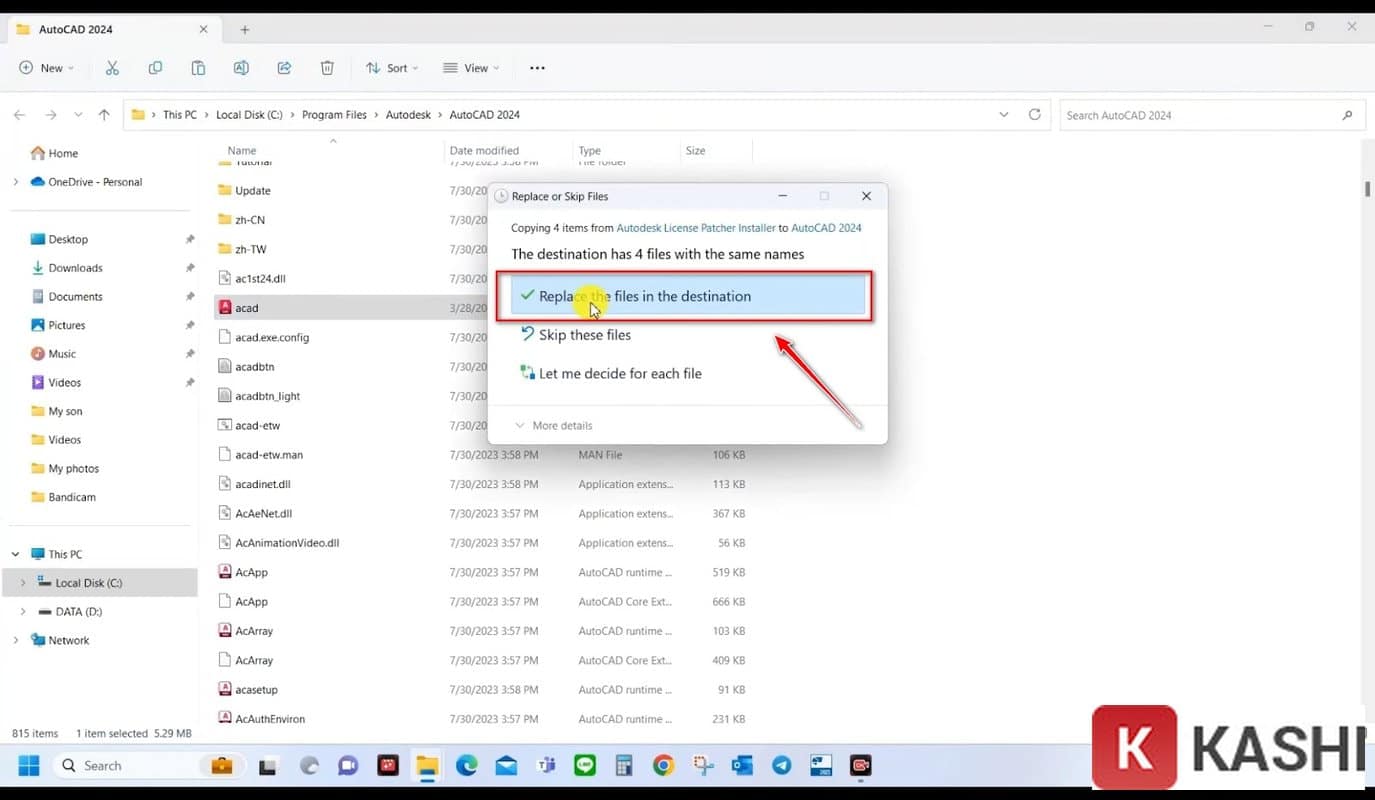Click the Paste icon in the toolbar
This screenshot has width=1375, height=800.
click(x=198, y=67)
